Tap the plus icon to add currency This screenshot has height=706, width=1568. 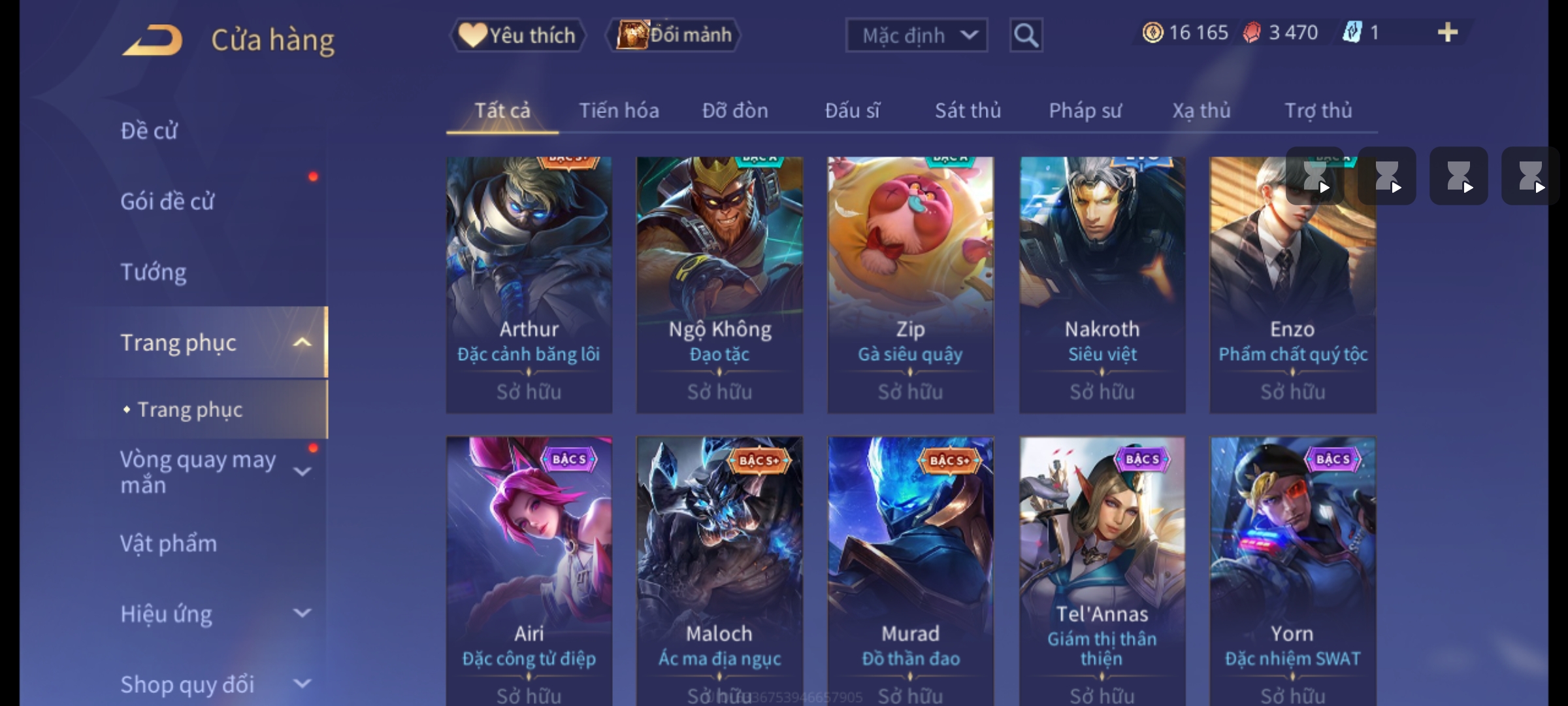coord(1448,33)
